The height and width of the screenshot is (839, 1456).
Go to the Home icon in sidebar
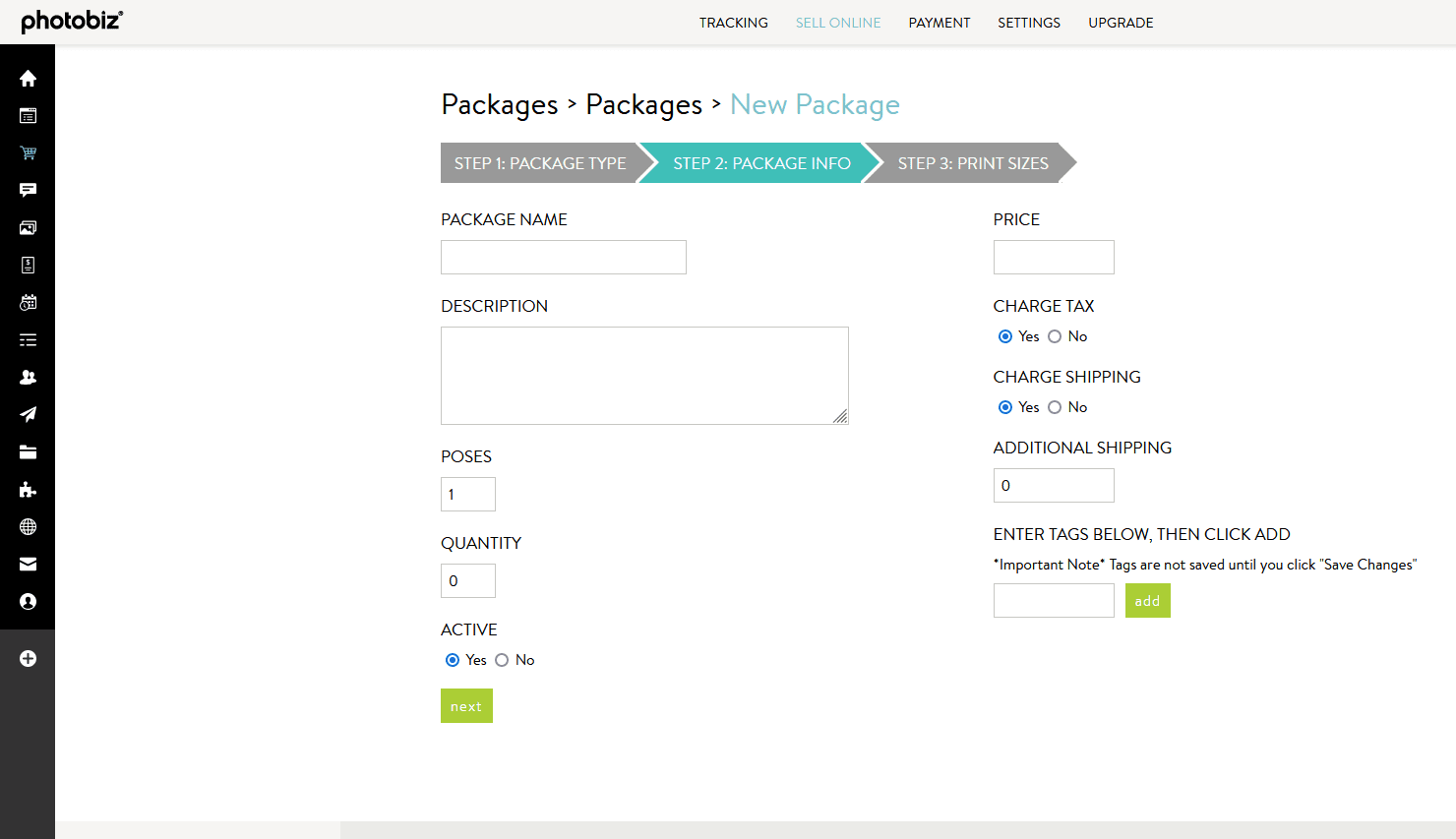pyautogui.click(x=28, y=78)
